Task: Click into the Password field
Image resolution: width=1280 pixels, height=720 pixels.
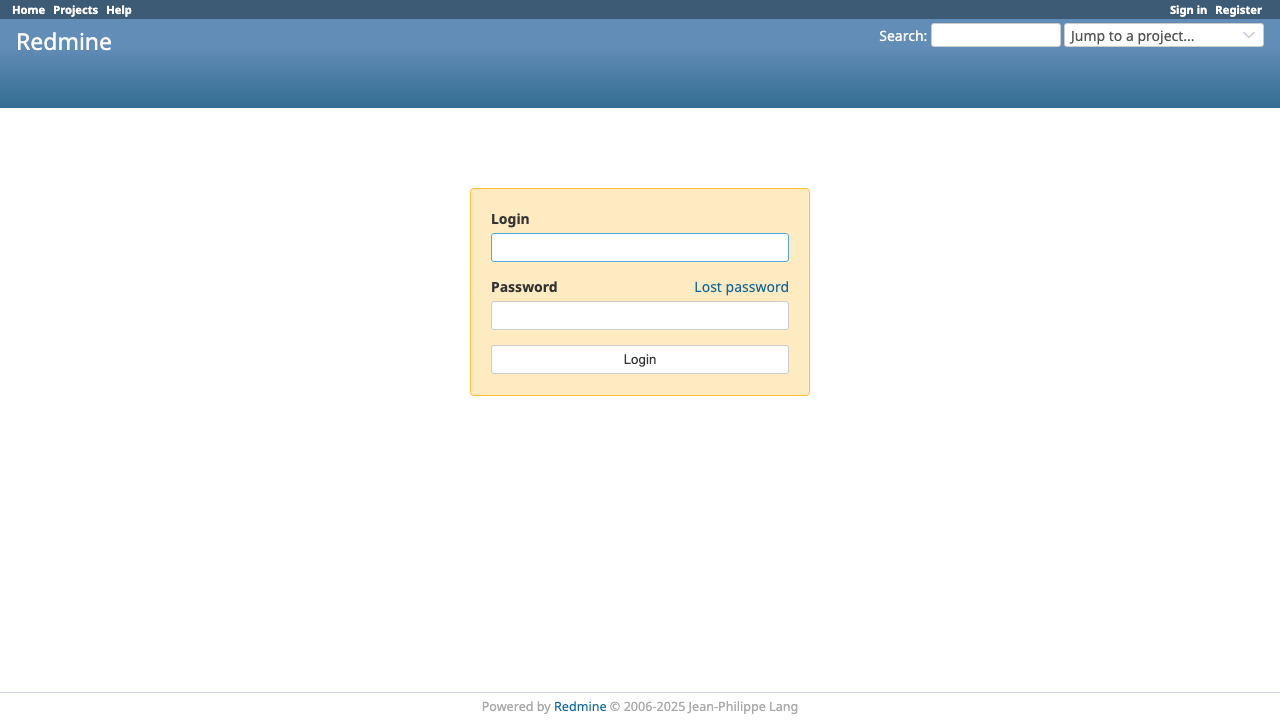Action: pos(640,315)
